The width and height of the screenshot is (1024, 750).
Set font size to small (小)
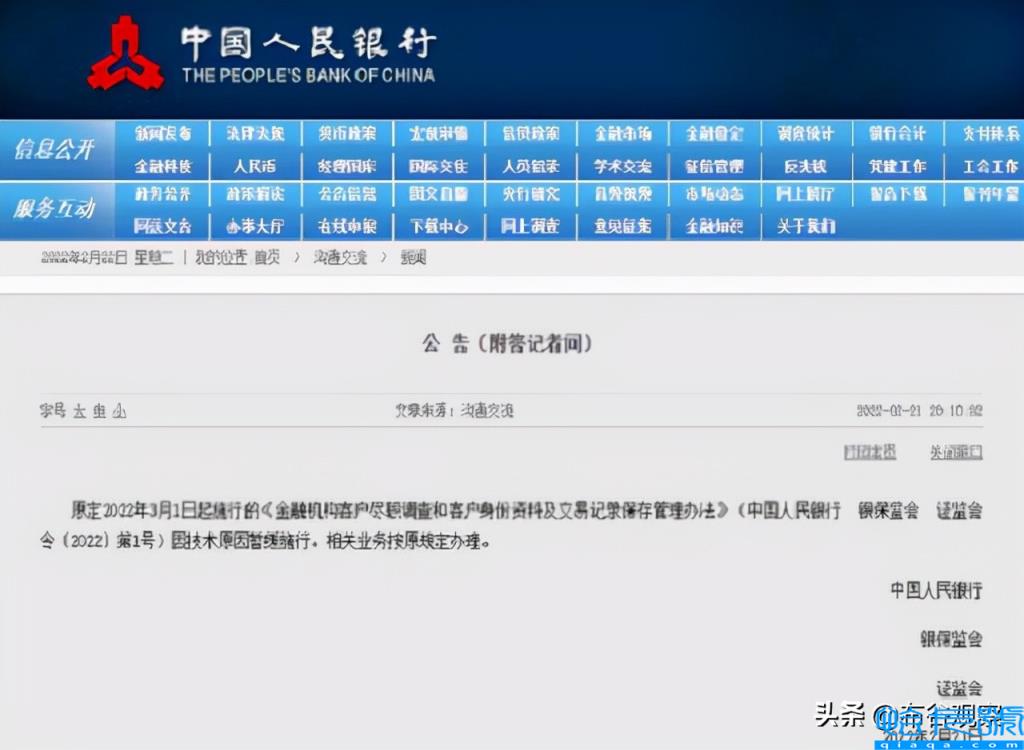tap(119, 411)
